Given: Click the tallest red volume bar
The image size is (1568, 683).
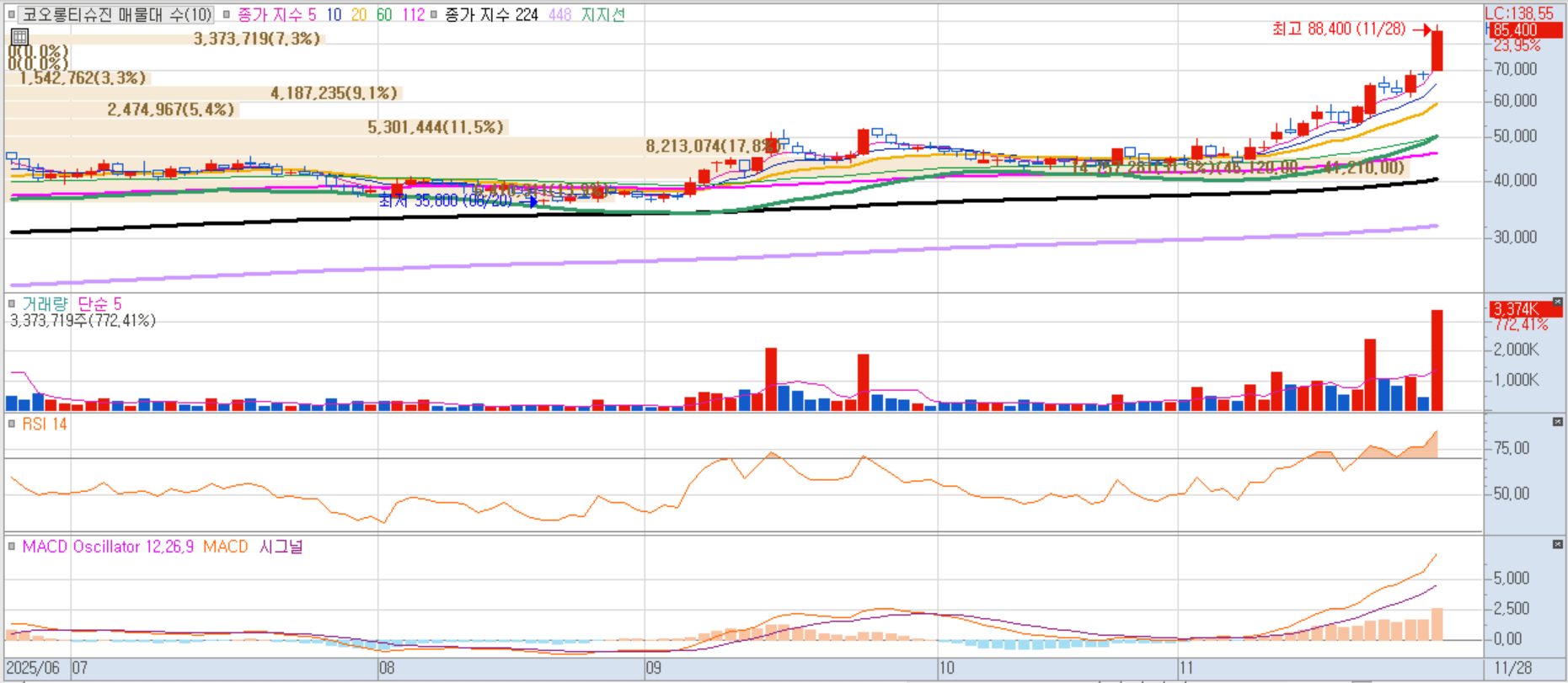Looking at the screenshot, I should click(1437, 360).
